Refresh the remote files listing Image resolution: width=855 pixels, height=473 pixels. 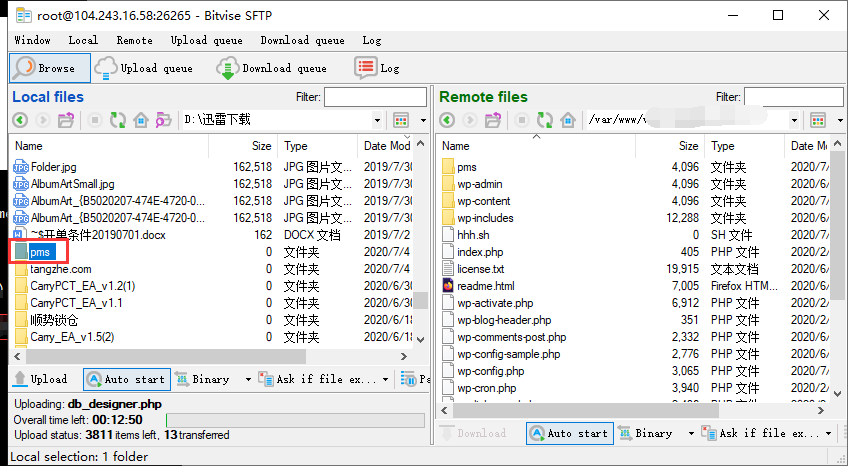545,120
